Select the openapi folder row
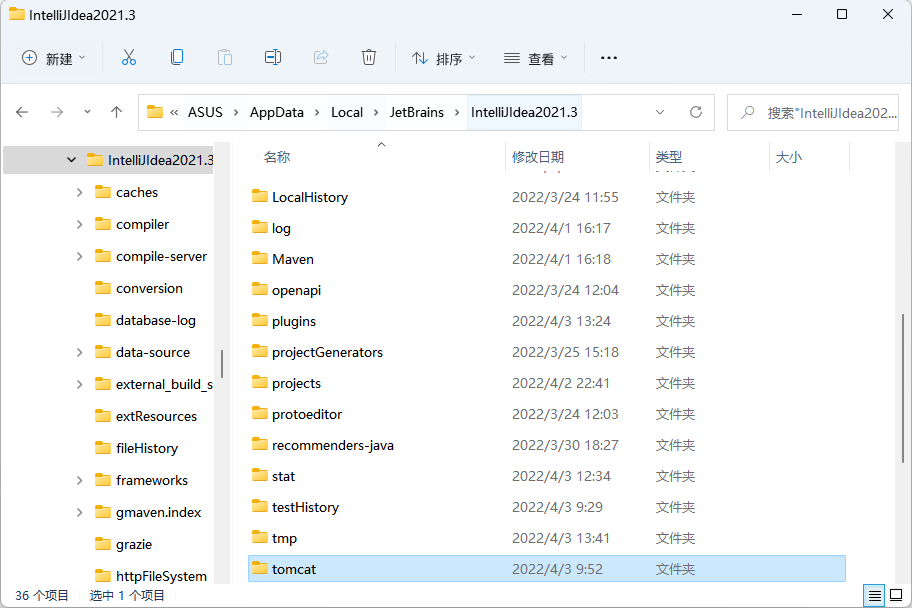Viewport: 912px width, 608px height. coord(547,290)
